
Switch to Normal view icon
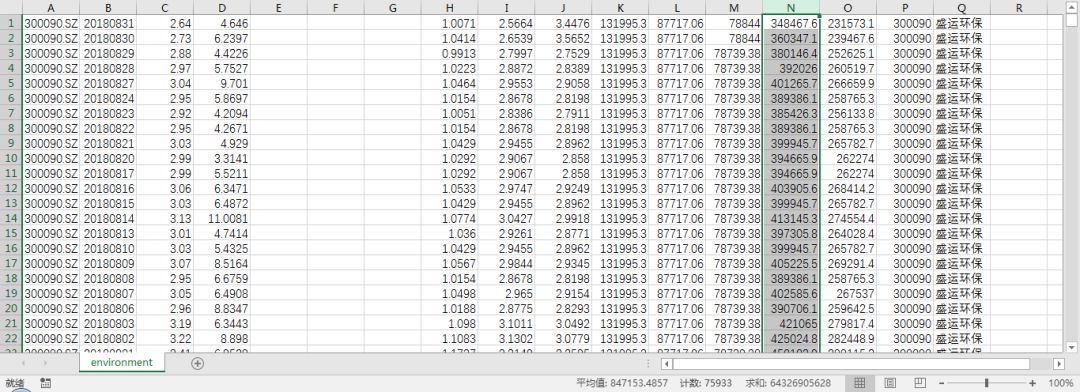[860, 382]
